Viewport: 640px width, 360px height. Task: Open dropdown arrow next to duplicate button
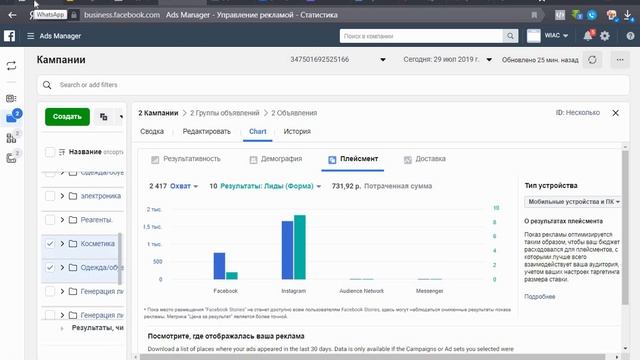tap(121, 117)
